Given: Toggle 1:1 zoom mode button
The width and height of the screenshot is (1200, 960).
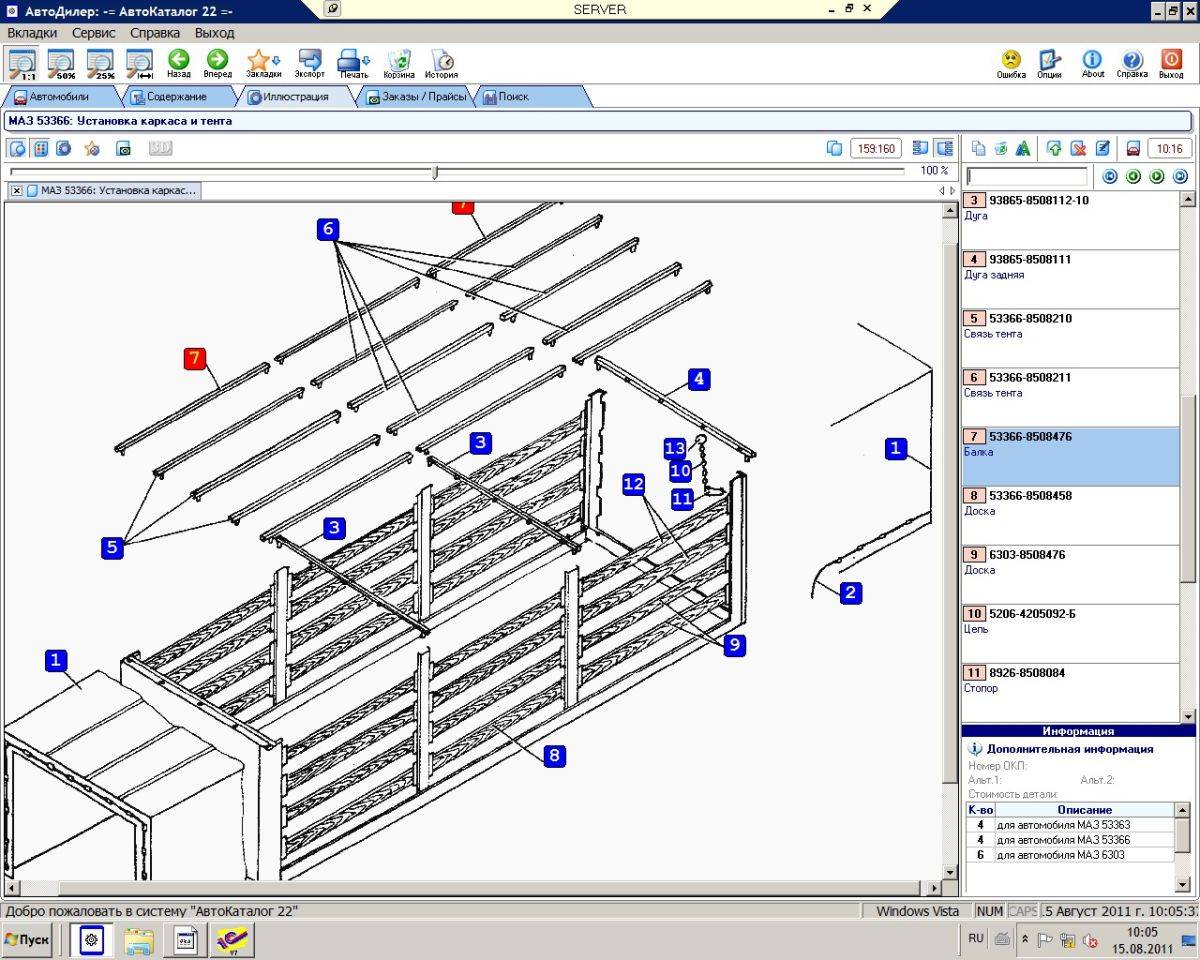Looking at the screenshot, I should pyautogui.click(x=22, y=64).
